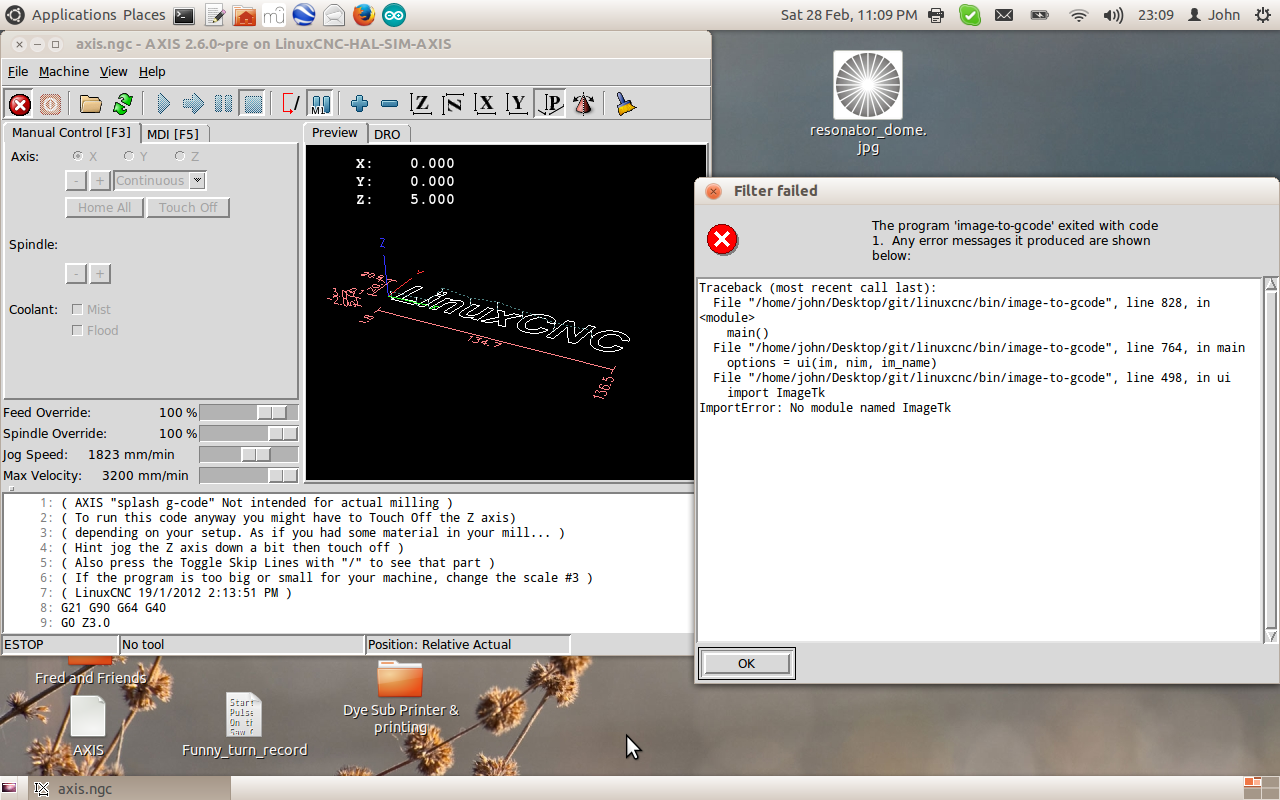Select the Preview tab

pos(335,132)
